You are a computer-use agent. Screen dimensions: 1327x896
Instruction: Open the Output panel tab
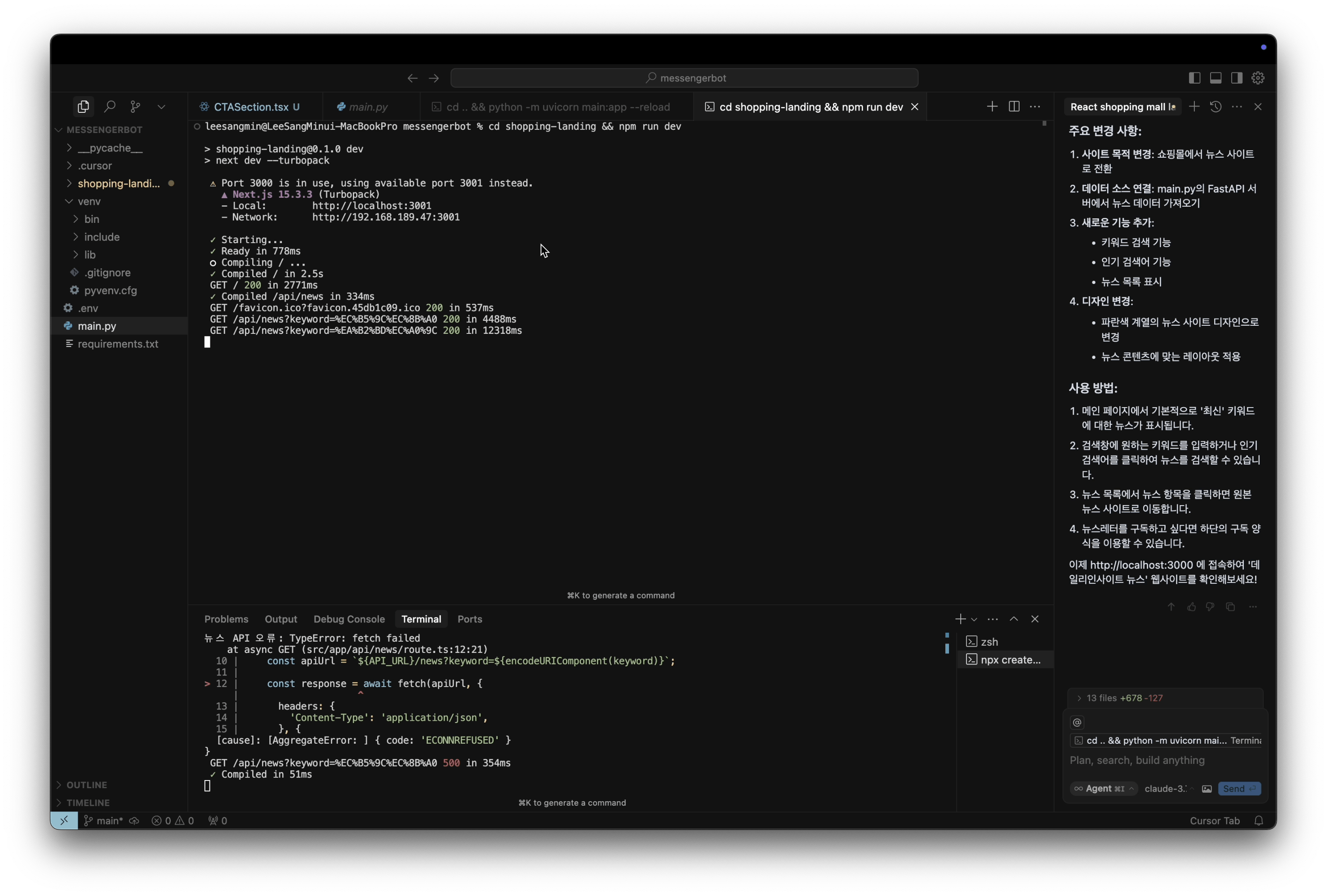point(281,619)
